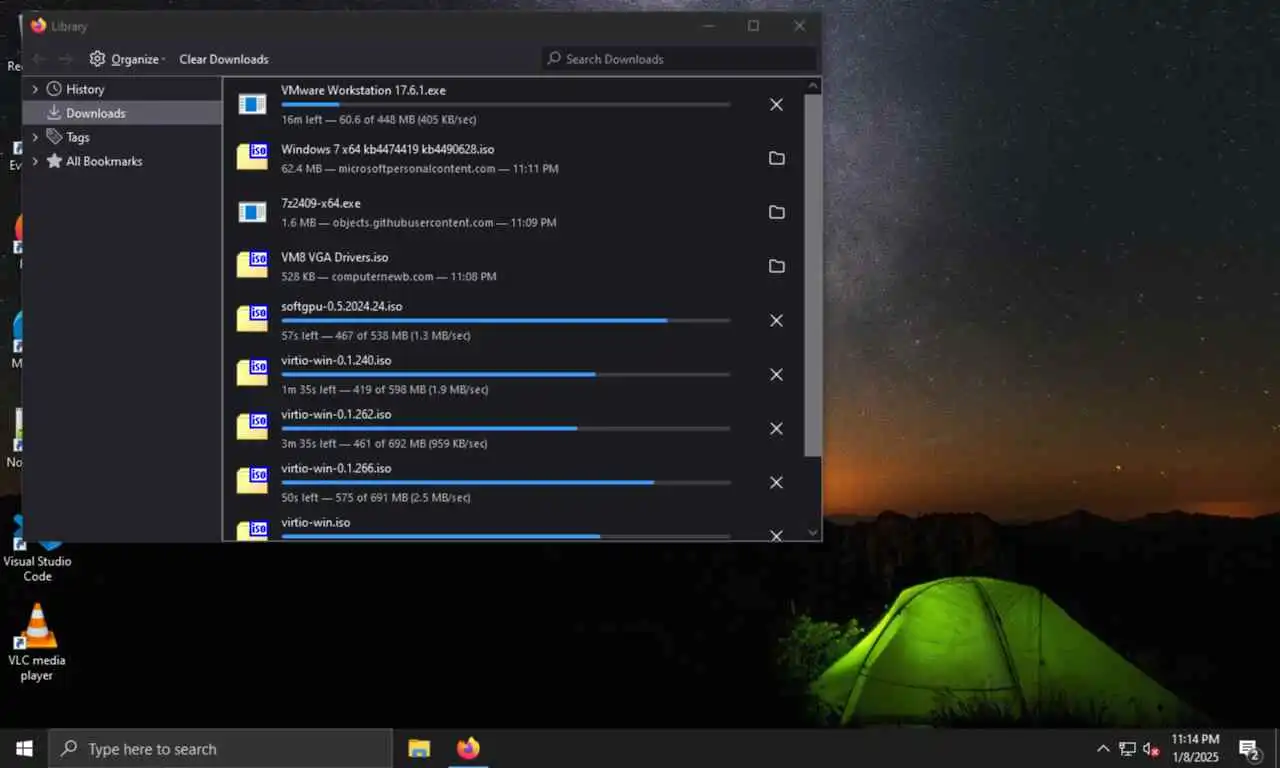Viewport: 1280px width, 768px height.
Task: Select the VM8 VGA Drivers.iso file name
Action: [x=334, y=257]
